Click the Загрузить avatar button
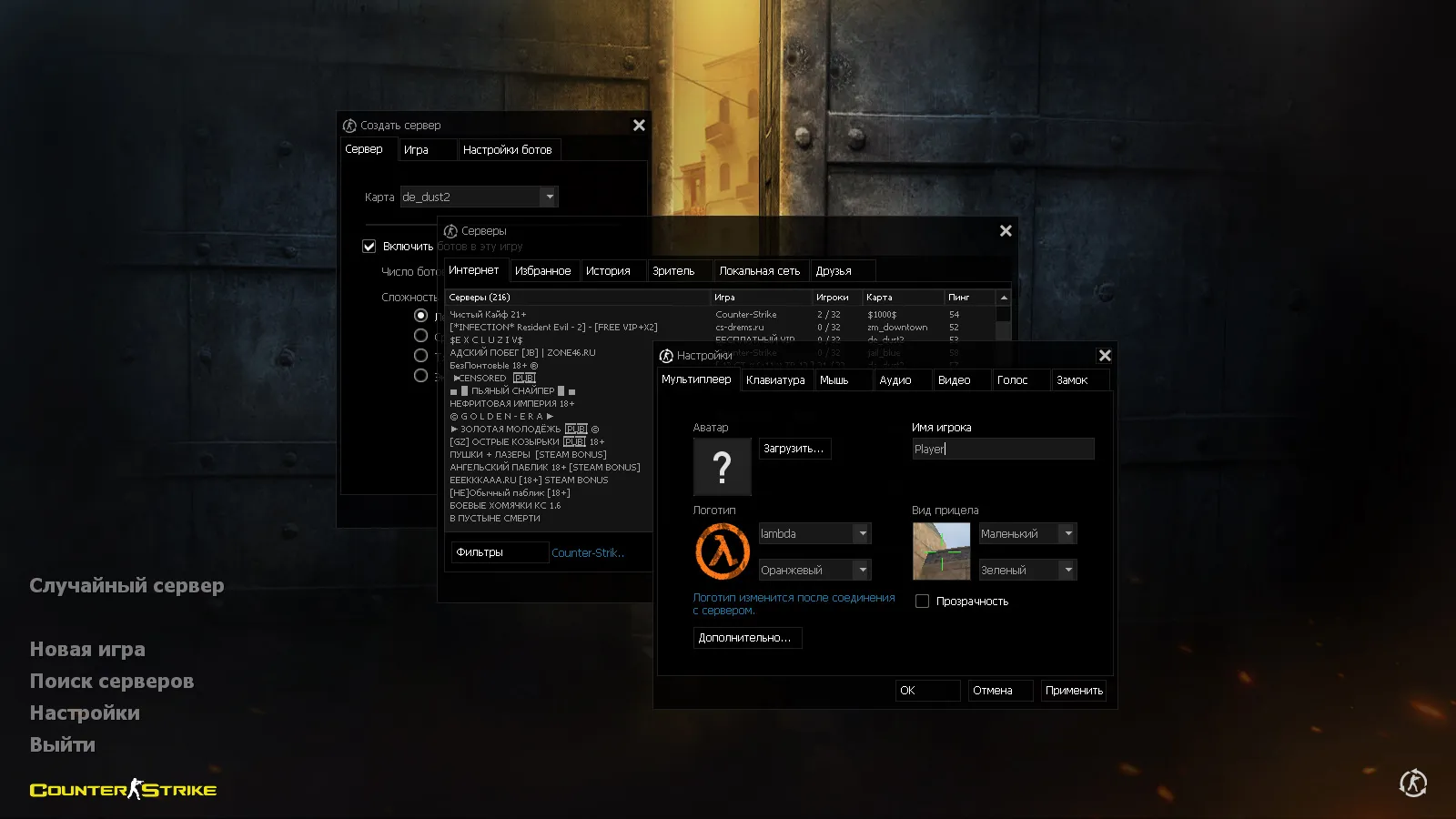Image resolution: width=1456 pixels, height=819 pixels. 794,448
